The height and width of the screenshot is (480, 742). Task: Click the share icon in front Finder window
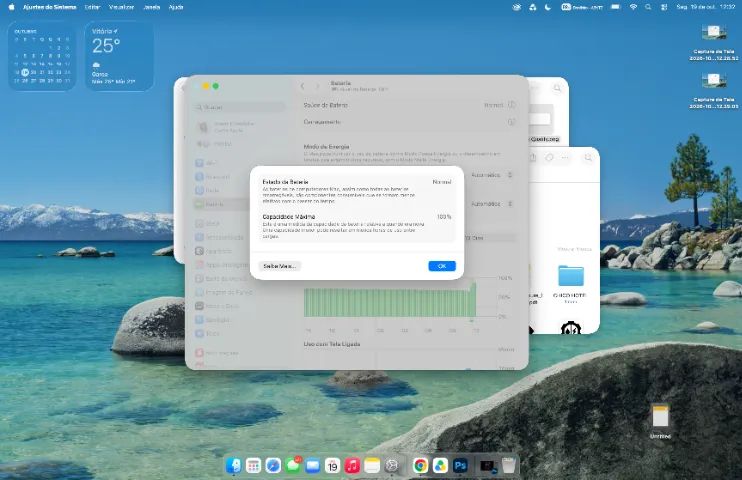click(x=532, y=158)
